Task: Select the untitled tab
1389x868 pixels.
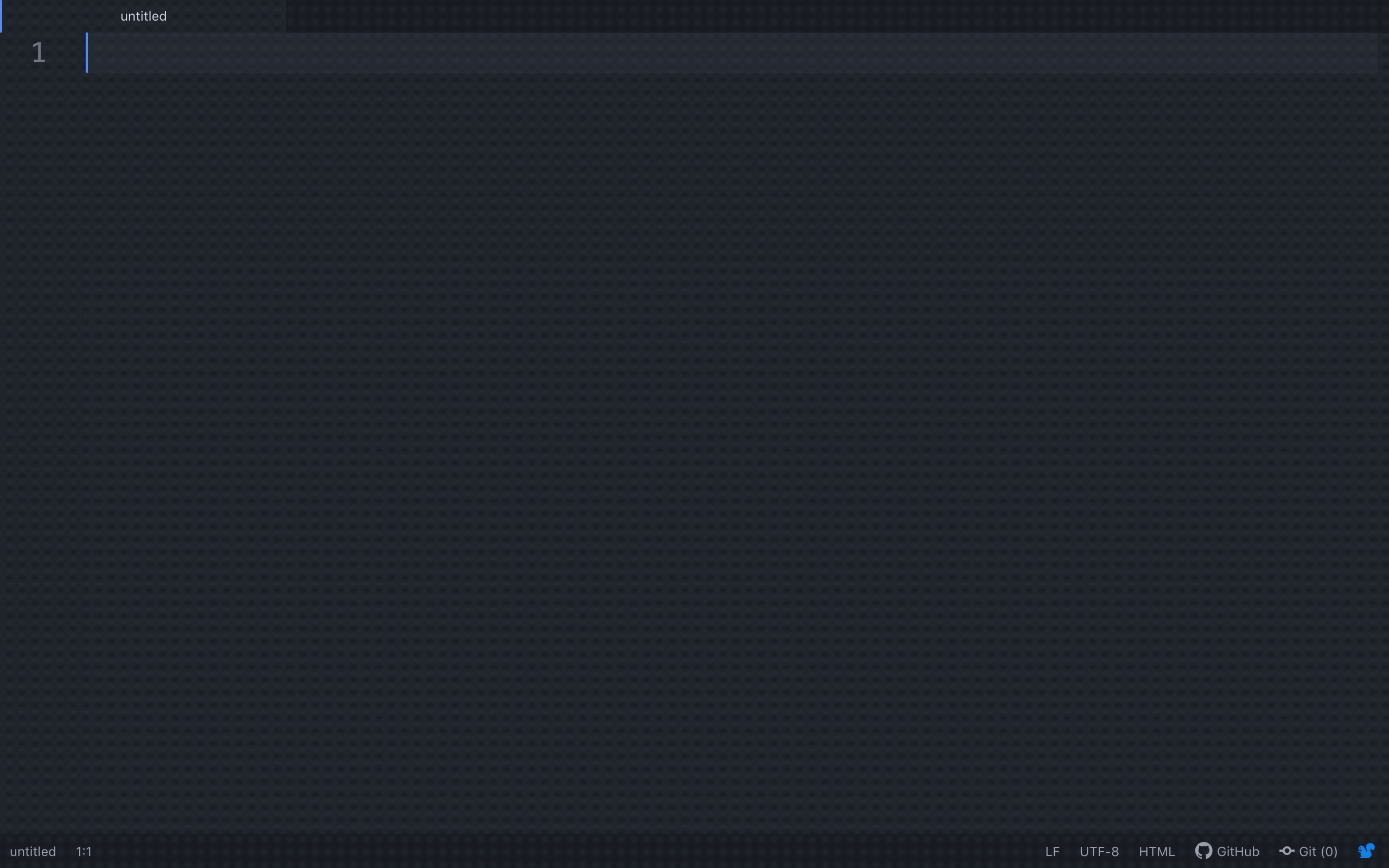Action: (x=143, y=16)
